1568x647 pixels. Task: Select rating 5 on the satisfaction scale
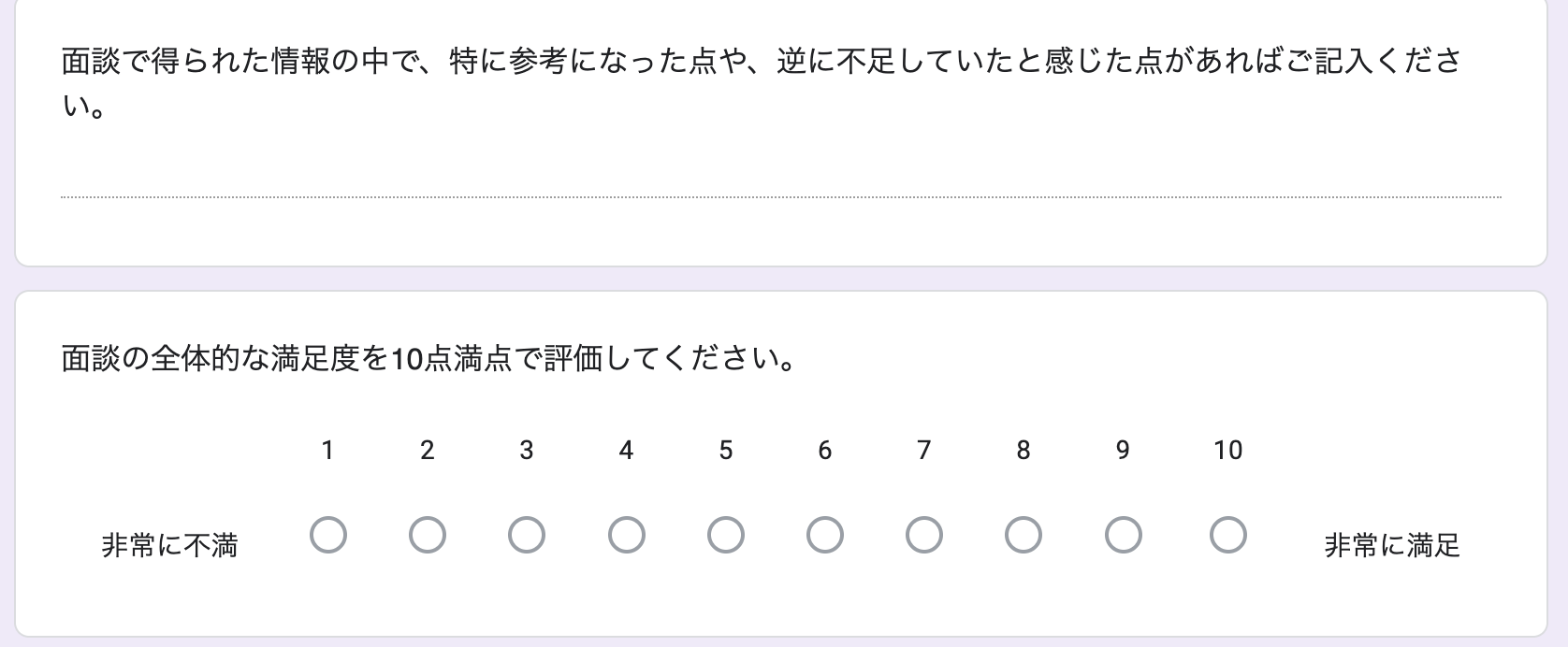(725, 536)
